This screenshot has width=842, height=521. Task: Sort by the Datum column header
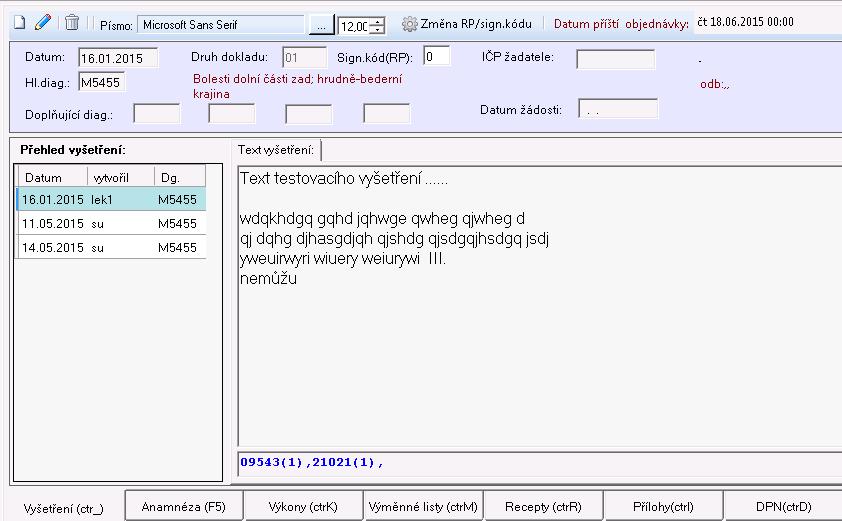[53, 177]
